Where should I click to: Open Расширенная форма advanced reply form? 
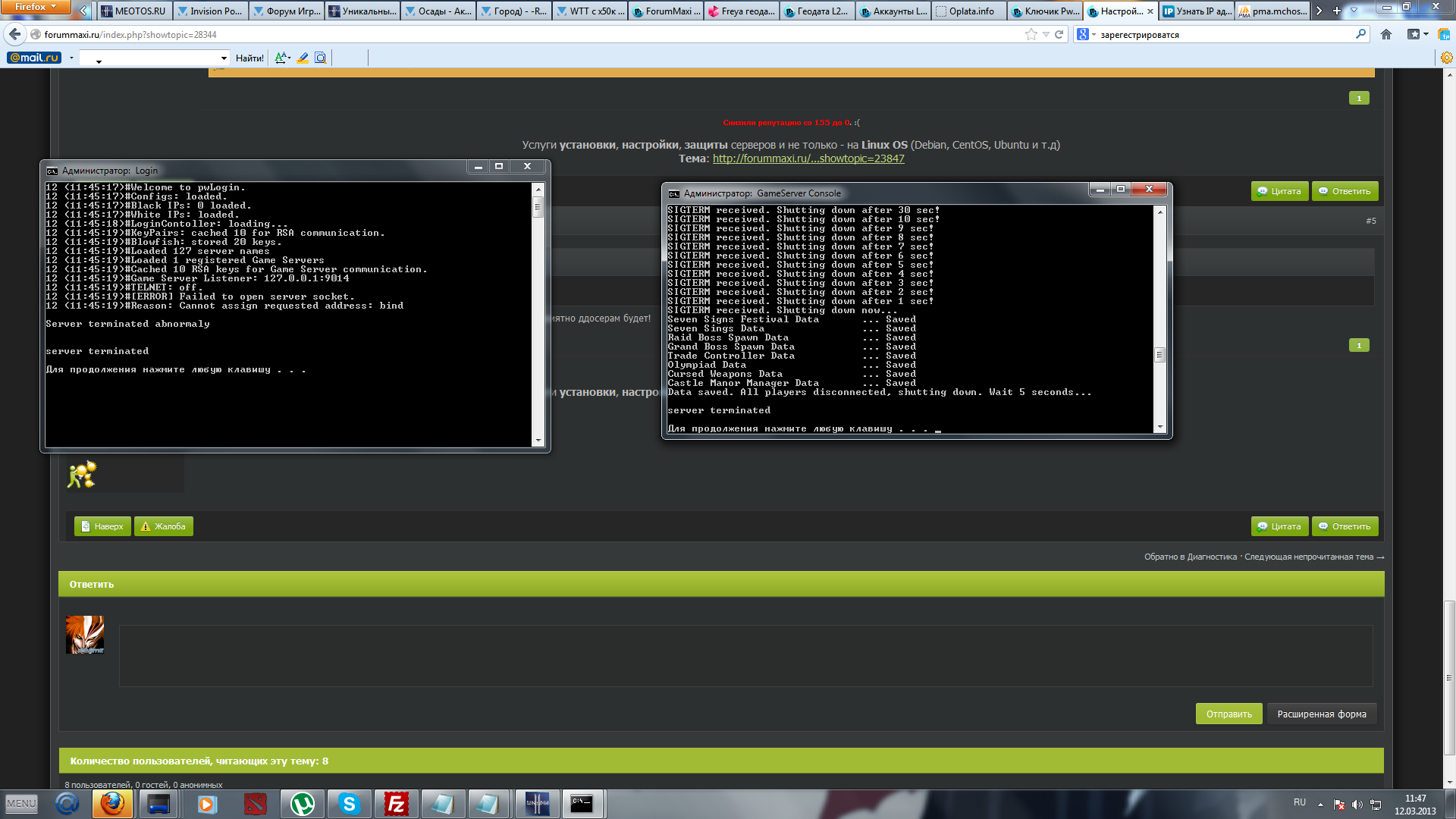click(x=1321, y=714)
